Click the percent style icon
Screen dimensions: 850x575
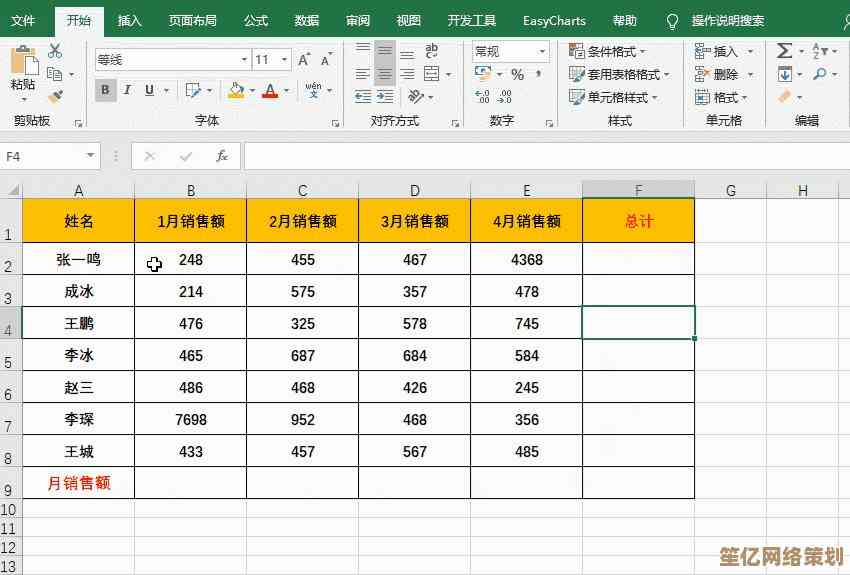(x=517, y=74)
